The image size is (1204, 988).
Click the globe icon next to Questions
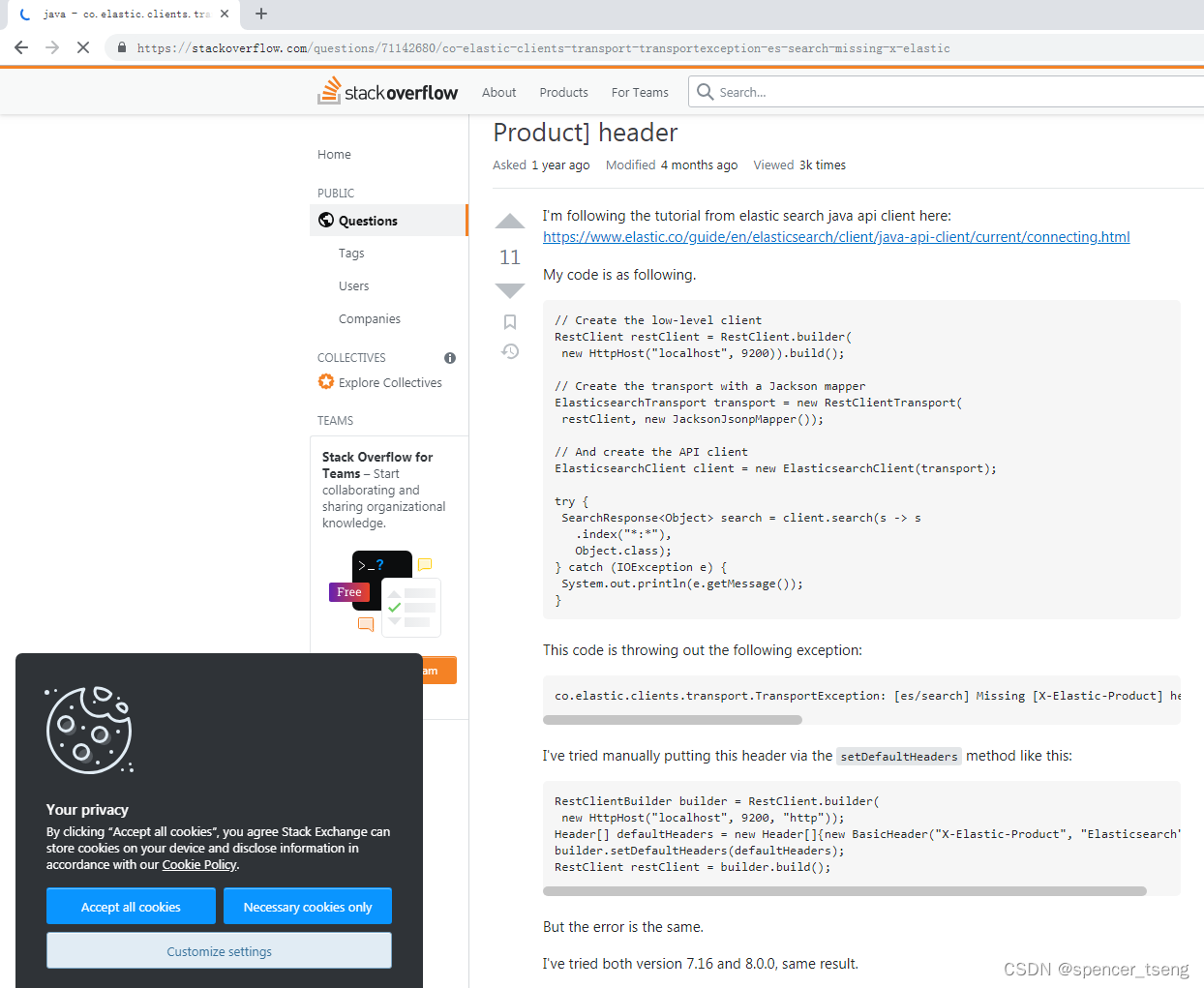tap(326, 220)
